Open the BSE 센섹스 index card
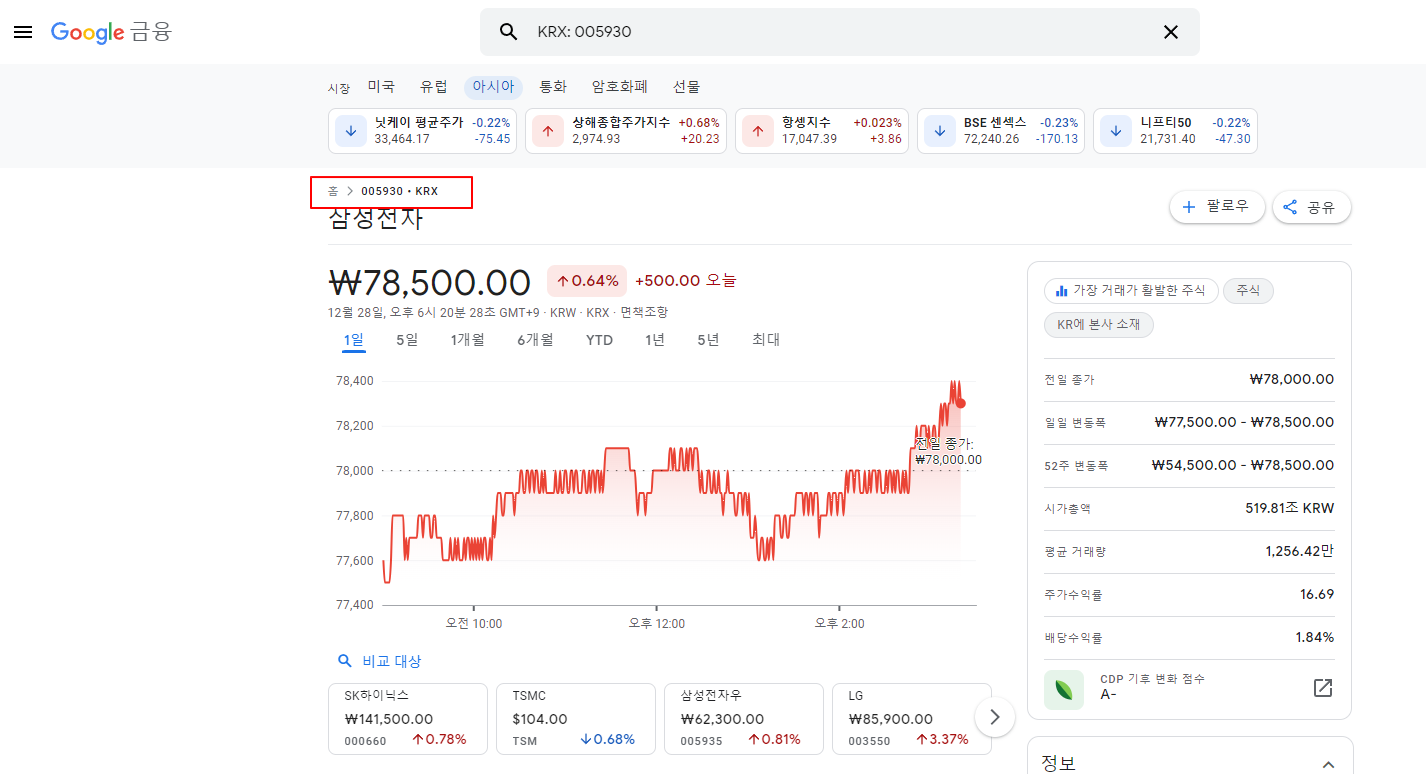This screenshot has height=774, width=1426. (x=1001, y=131)
